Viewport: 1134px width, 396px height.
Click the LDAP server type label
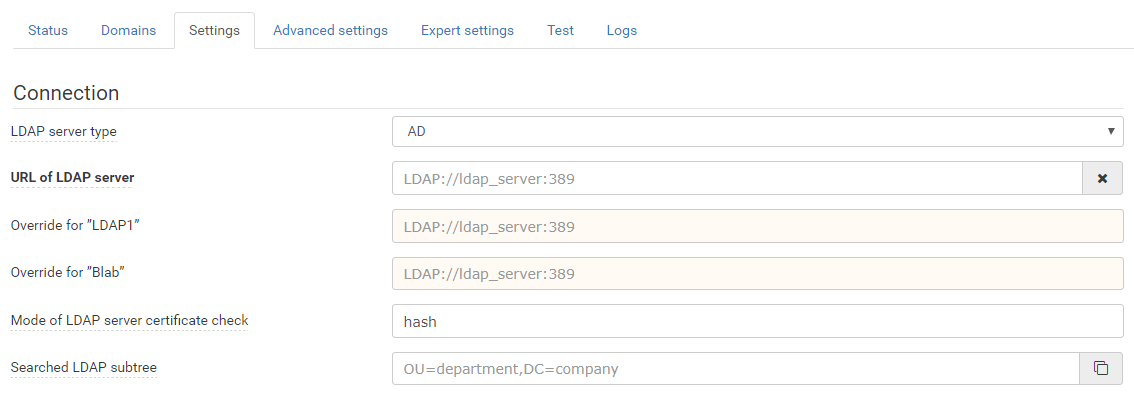pos(64,132)
